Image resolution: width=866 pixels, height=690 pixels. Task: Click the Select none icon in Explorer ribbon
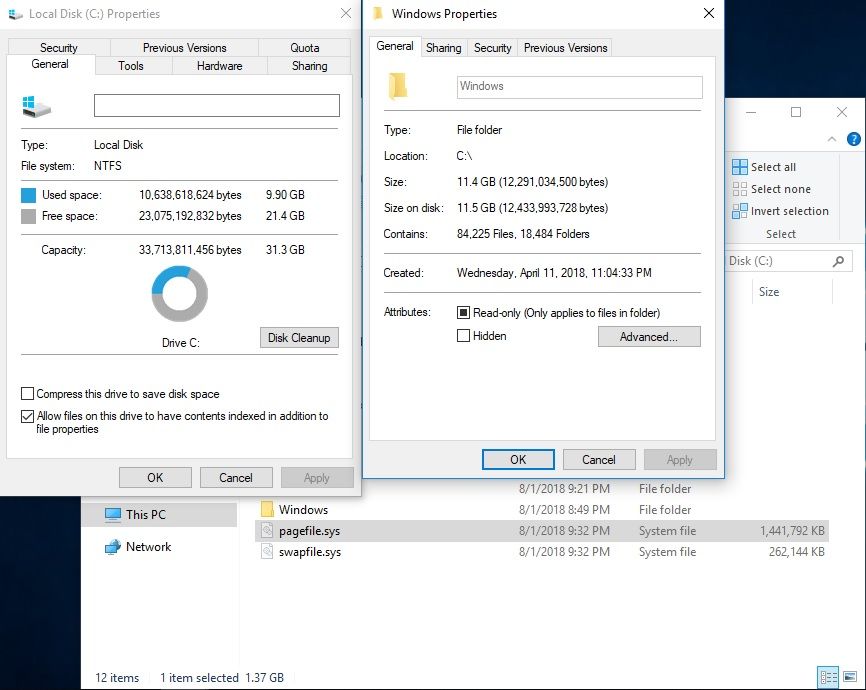[x=740, y=189]
